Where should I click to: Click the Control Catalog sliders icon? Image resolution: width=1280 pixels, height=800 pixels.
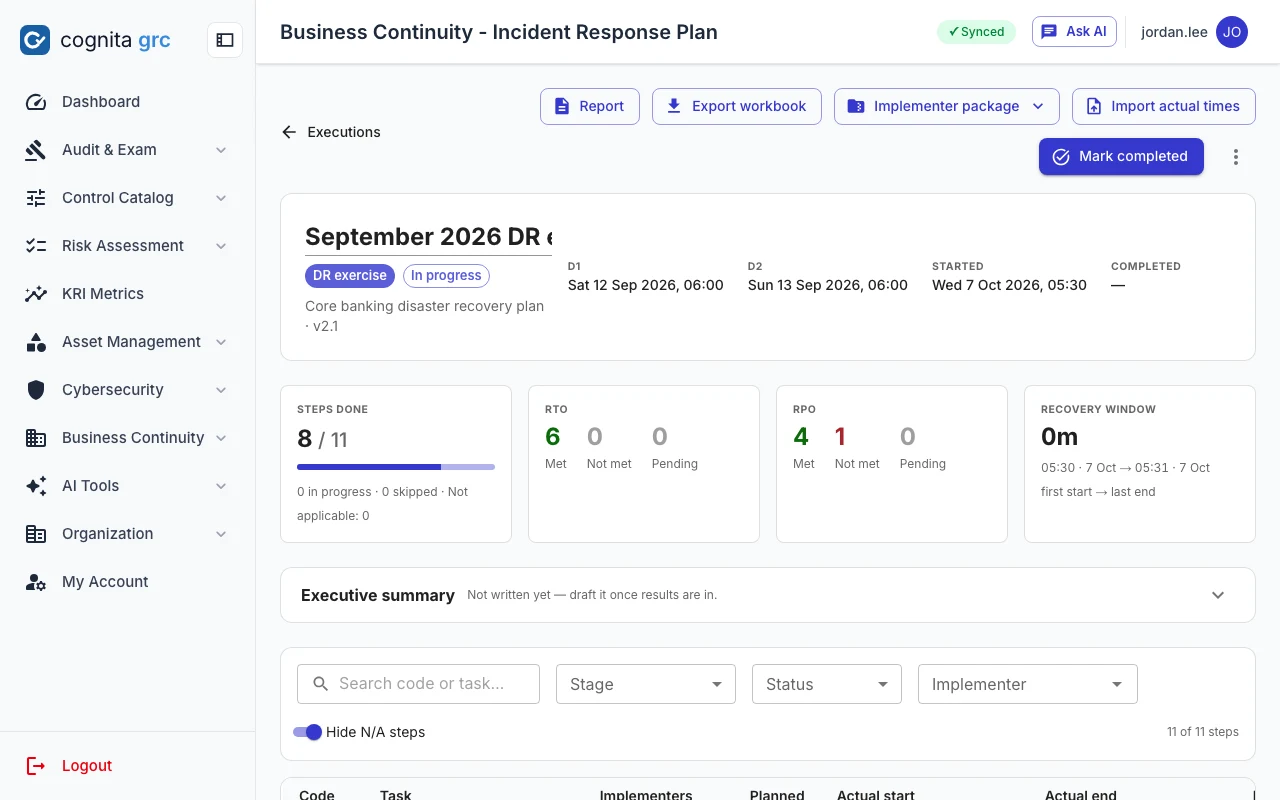coord(36,198)
